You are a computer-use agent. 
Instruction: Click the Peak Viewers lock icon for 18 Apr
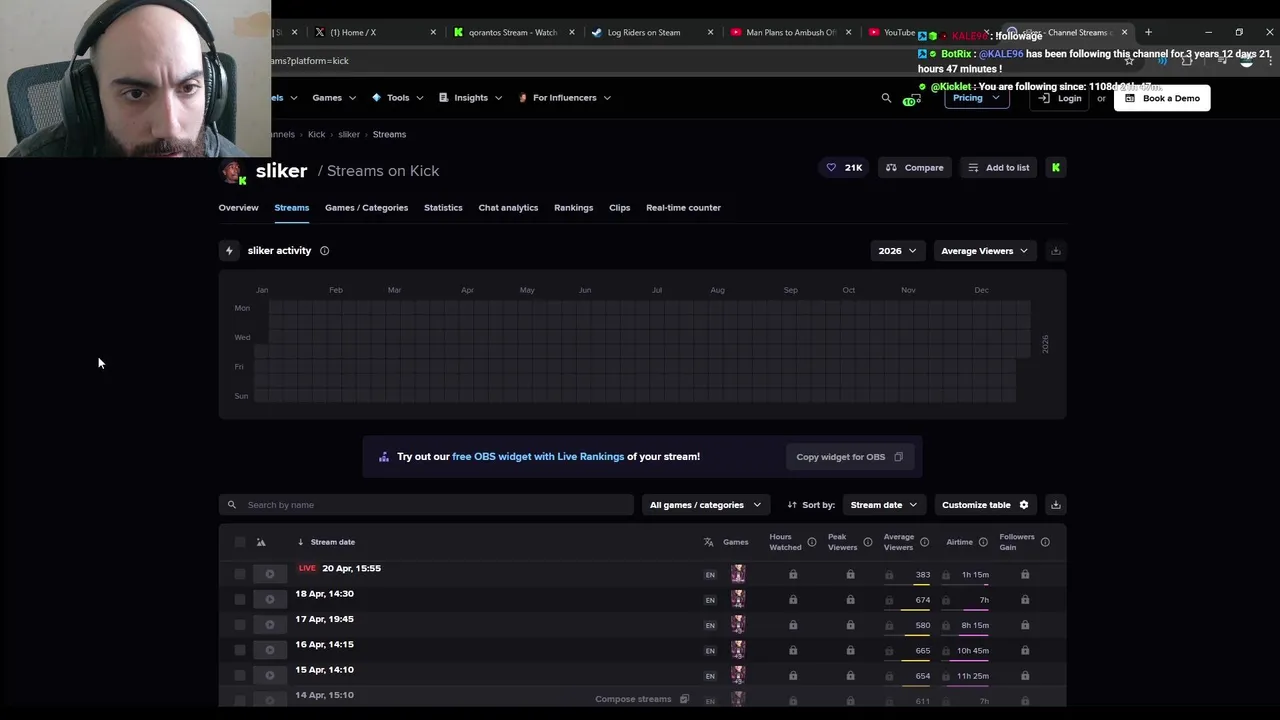(x=850, y=600)
